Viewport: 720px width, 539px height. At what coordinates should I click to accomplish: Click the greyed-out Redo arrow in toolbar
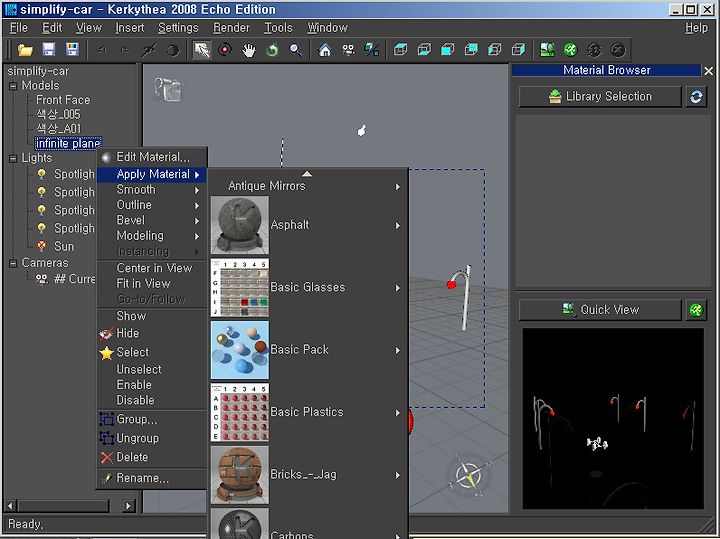click(125, 50)
